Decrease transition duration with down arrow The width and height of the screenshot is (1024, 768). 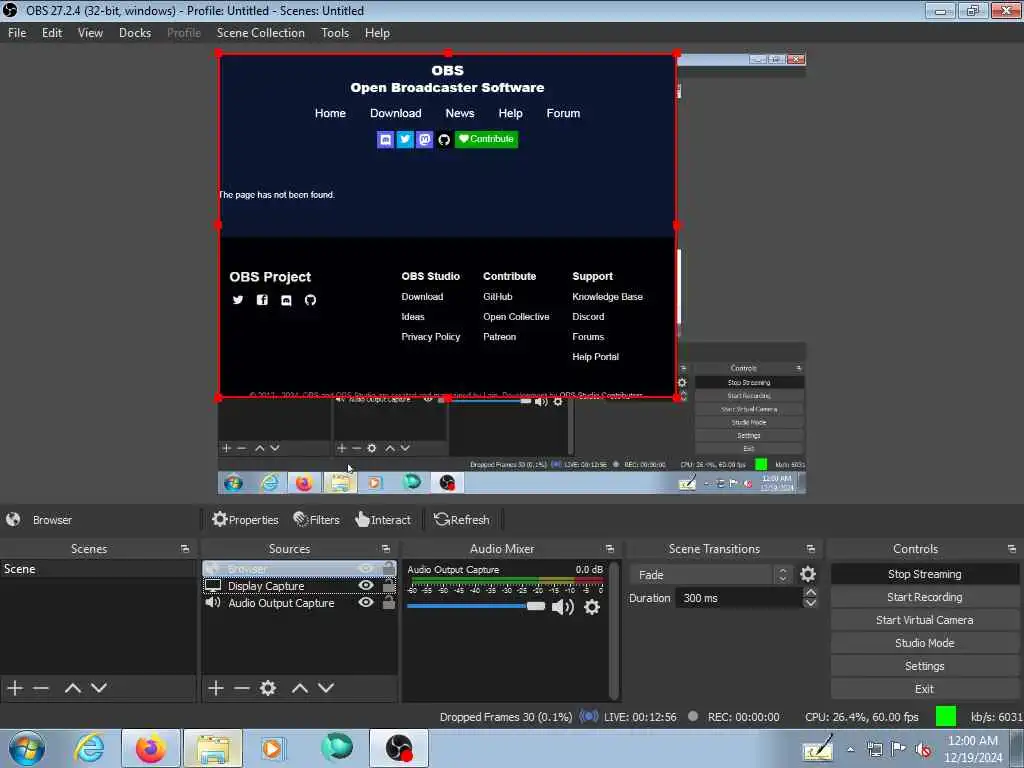tap(810, 603)
